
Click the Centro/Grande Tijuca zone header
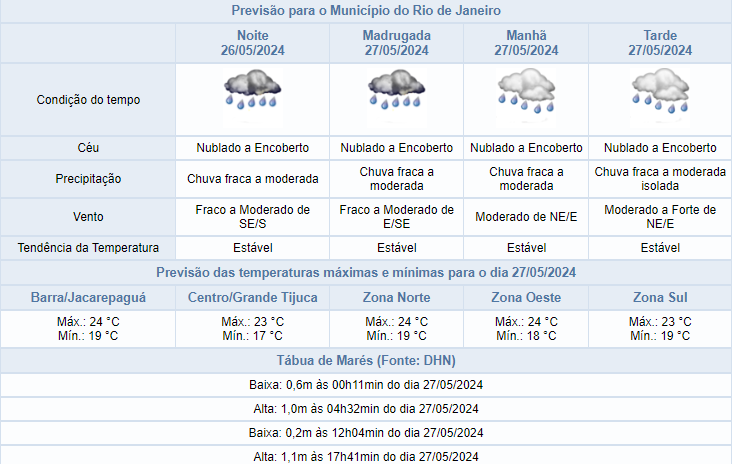(252, 298)
